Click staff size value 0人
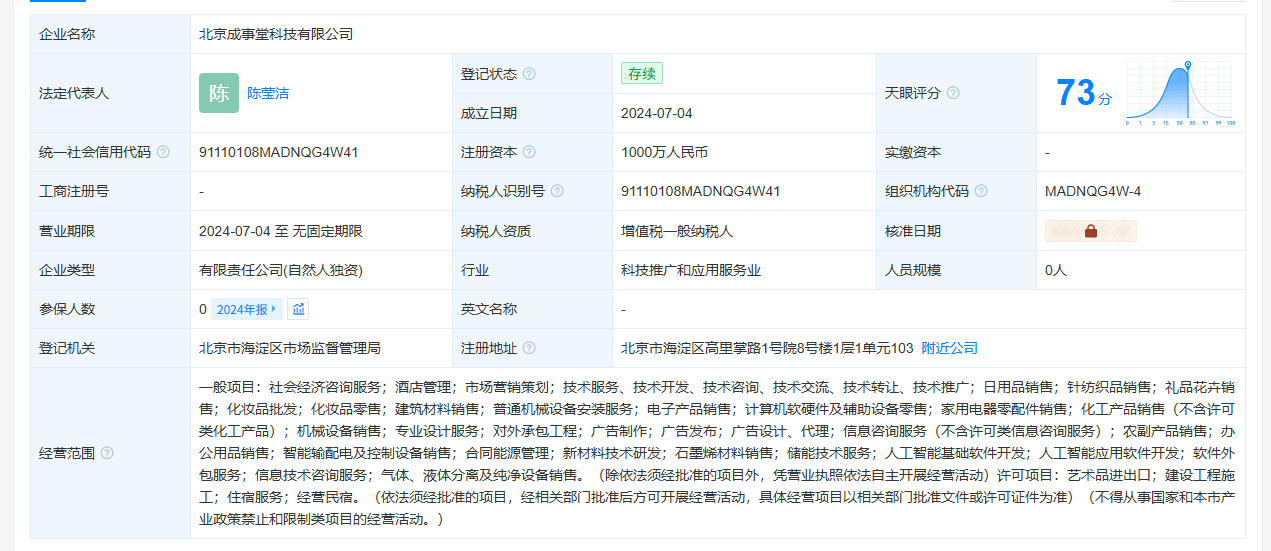Image resolution: width=1271 pixels, height=551 pixels. pyautogui.click(x=1056, y=270)
